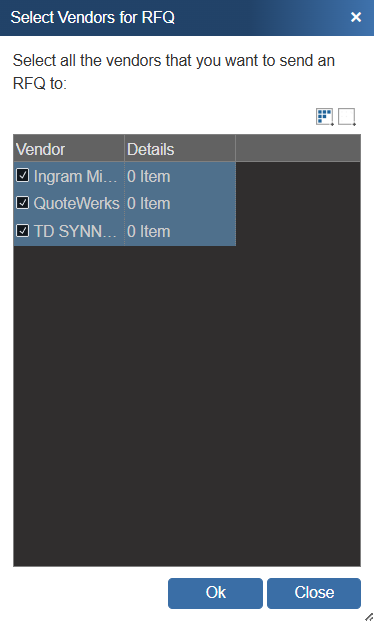374x622 pixels.
Task: Close the dialog with the X icon
Action: [x=356, y=17]
